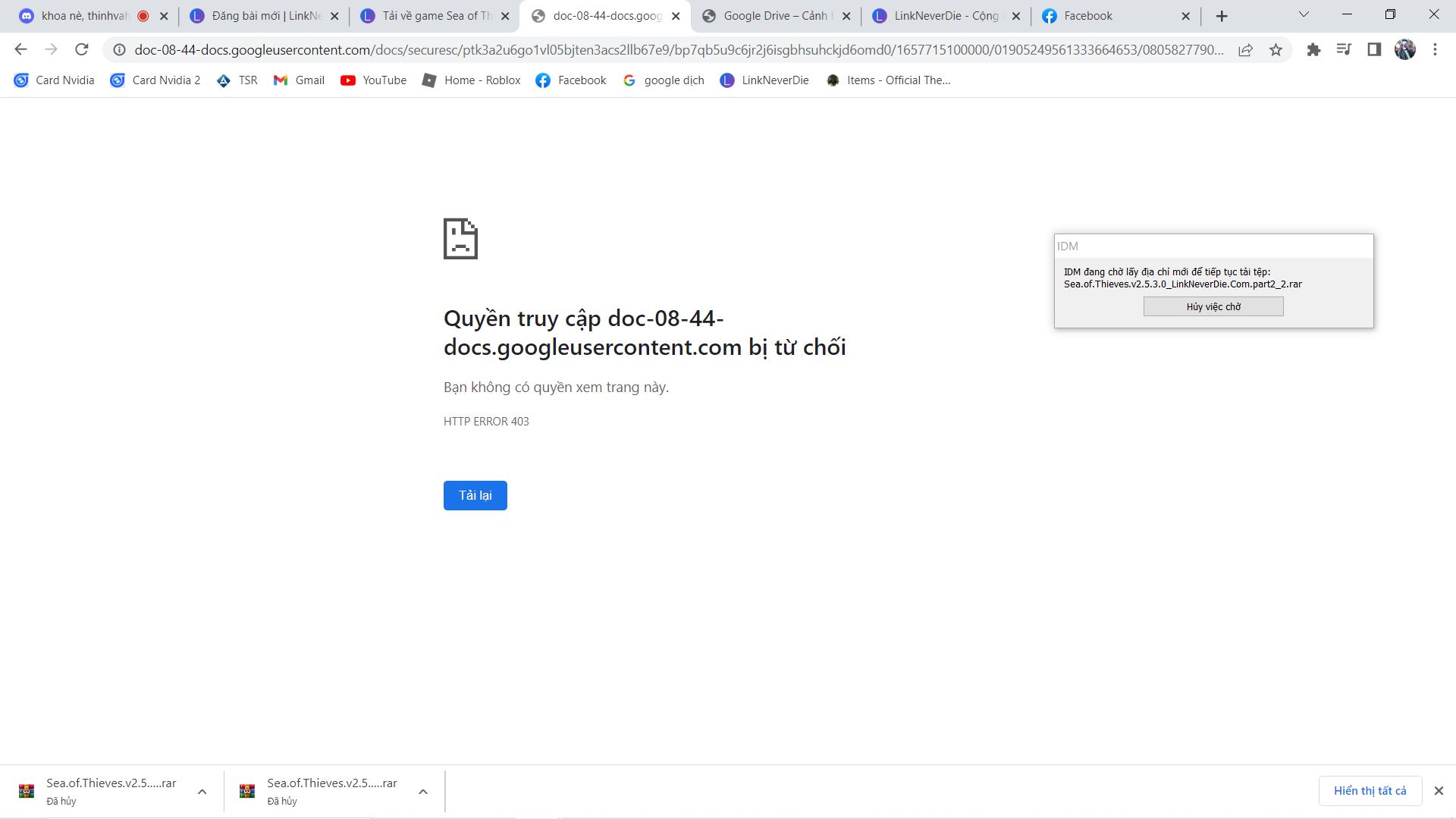Open the Extensions puzzle icon
This screenshot has height=819, width=1456.
click(x=1313, y=50)
